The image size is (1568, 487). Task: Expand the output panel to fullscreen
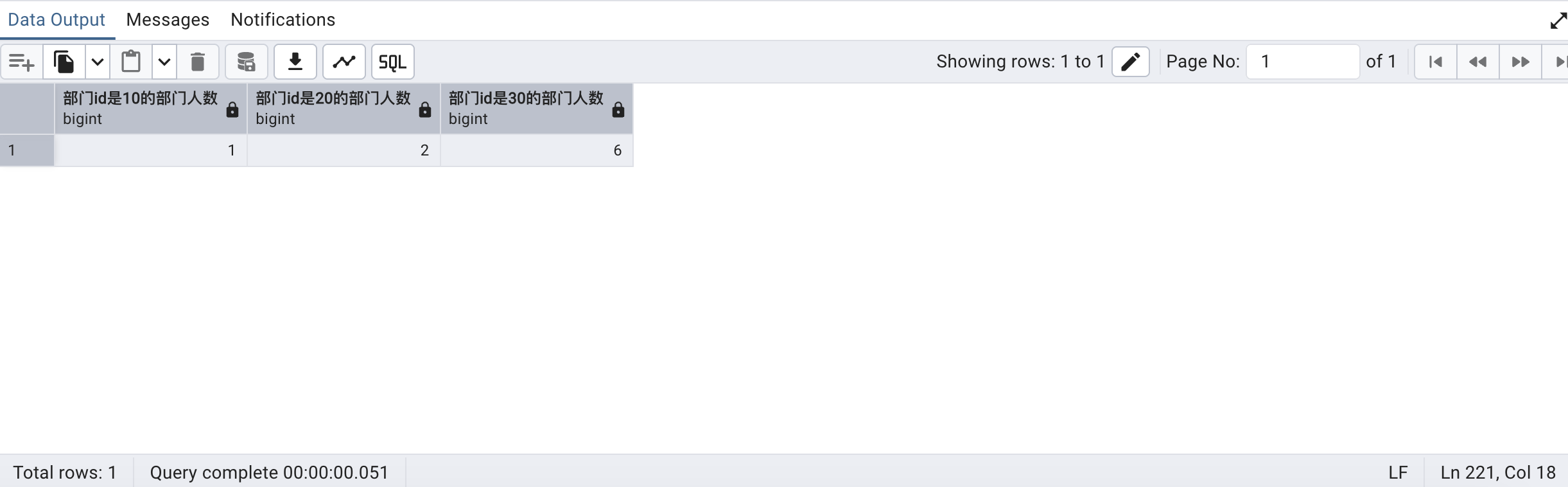coord(1558,21)
